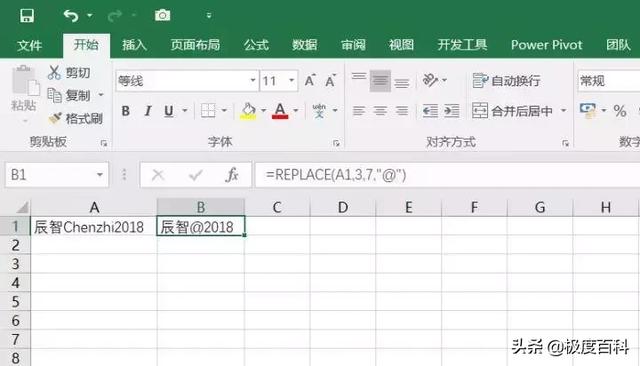Image resolution: width=640 pixels, height=366 pixels.
Task: Switch to the 插入 tab
Action: [134, 44]
